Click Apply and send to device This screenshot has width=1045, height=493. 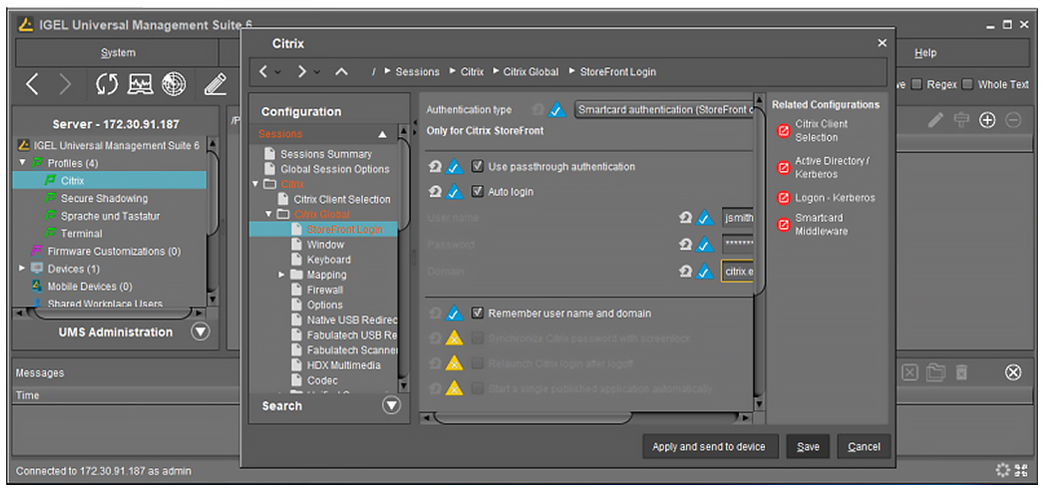tap(709, 446)
